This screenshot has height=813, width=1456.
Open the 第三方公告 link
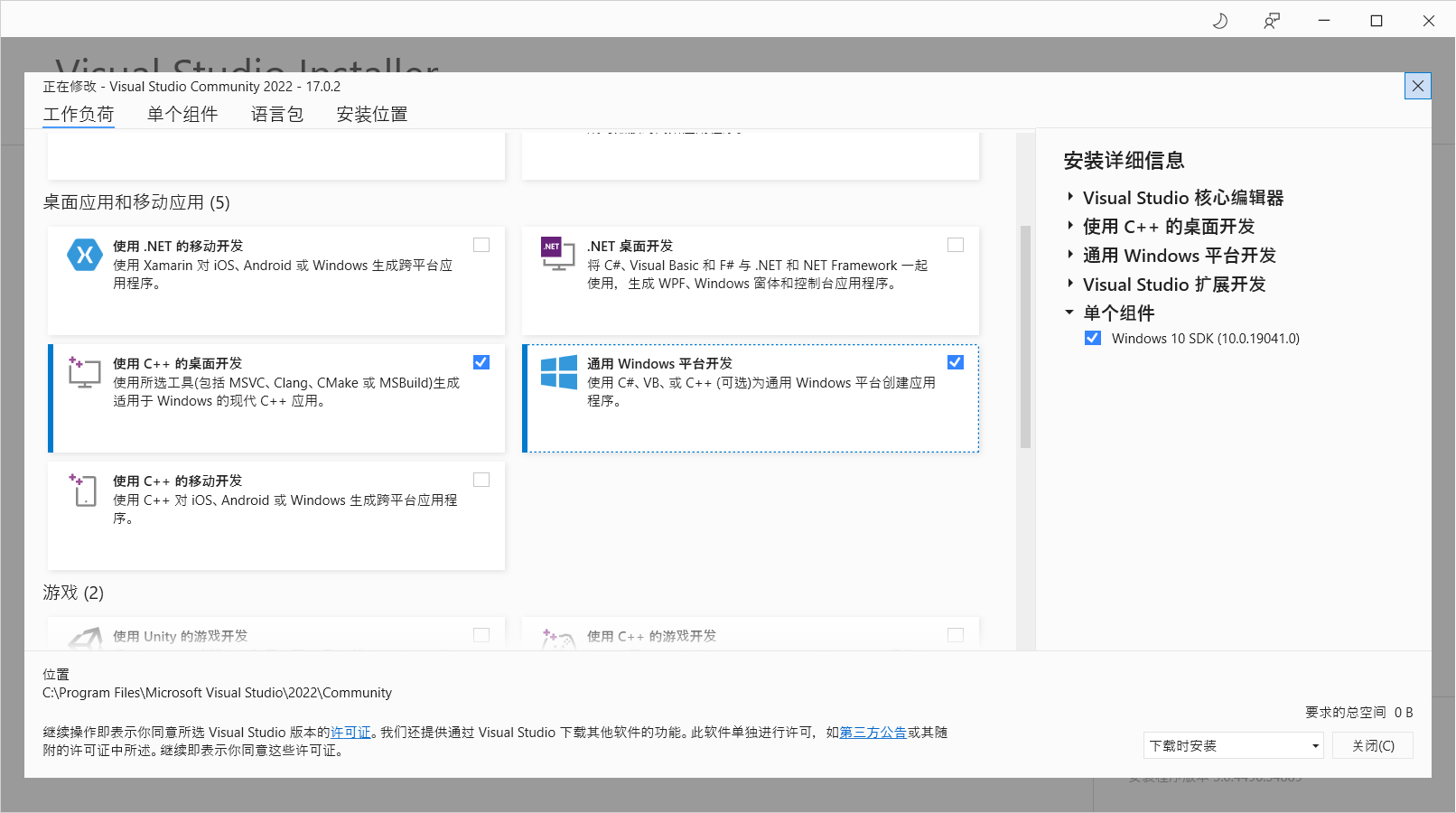click(x=872, y=733)
